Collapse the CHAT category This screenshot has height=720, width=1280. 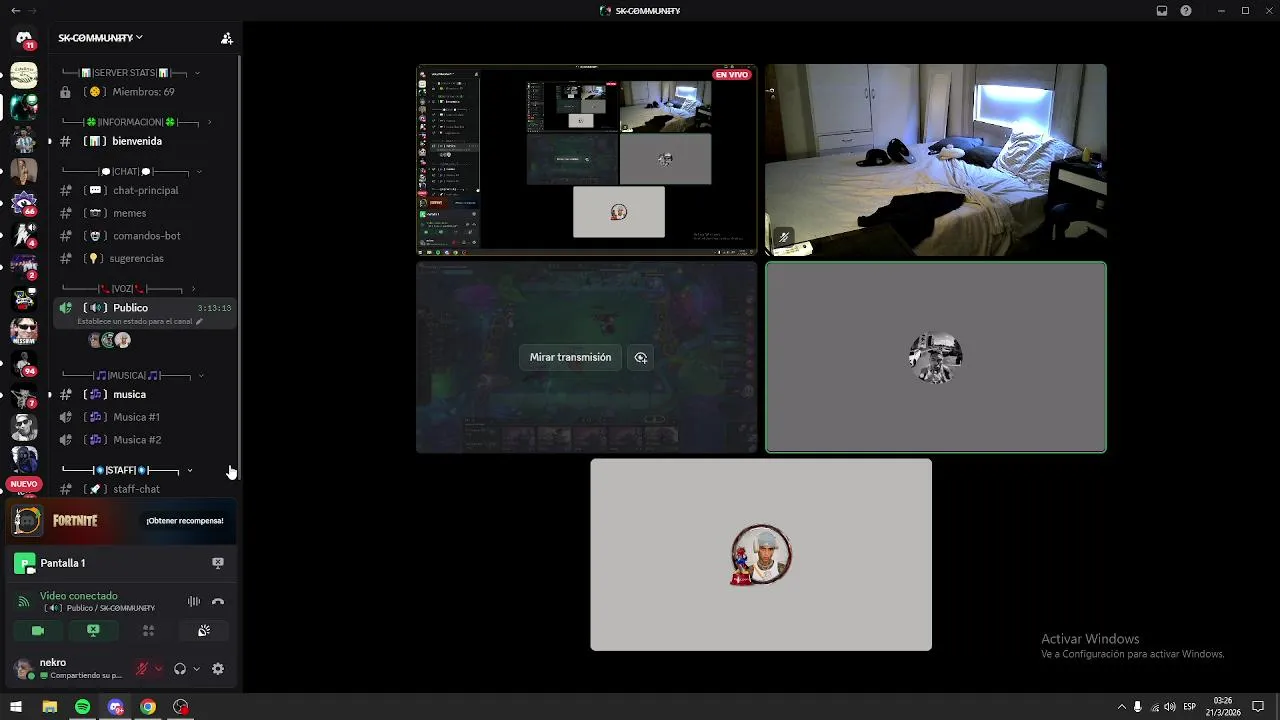click(131, 171)
